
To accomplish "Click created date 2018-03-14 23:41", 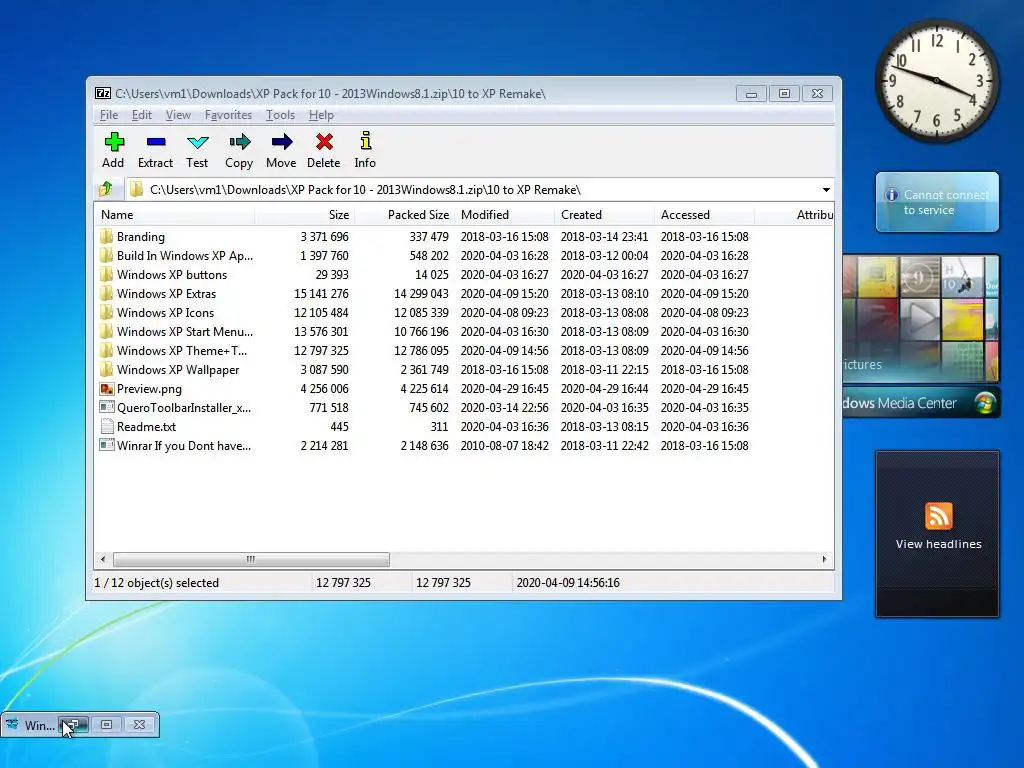I will click(x=604, y=236).
